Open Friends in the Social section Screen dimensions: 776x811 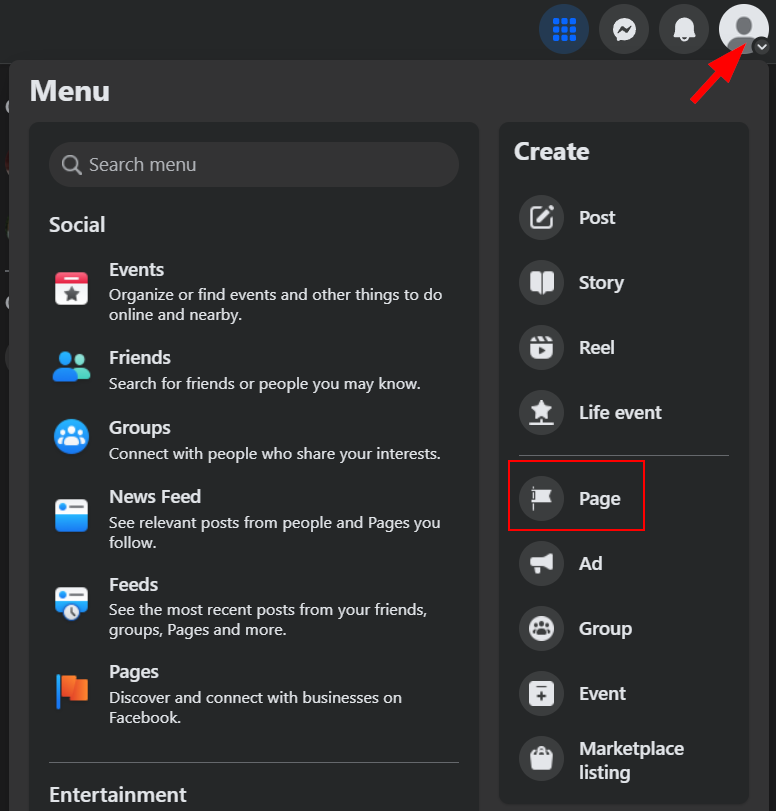tap(253, 370)
